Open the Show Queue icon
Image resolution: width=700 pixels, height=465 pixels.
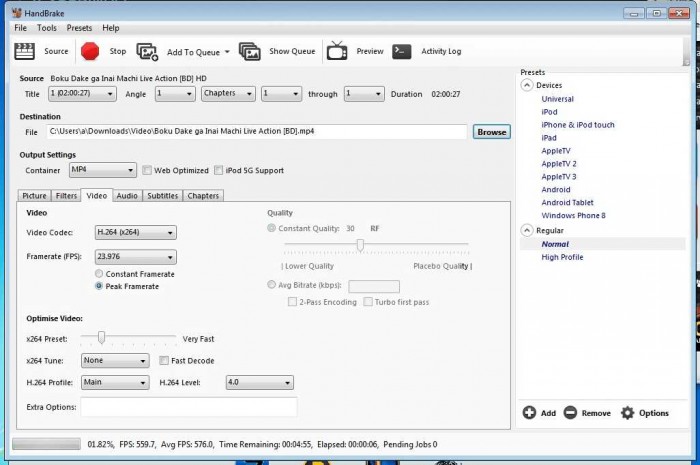[250, 52]
